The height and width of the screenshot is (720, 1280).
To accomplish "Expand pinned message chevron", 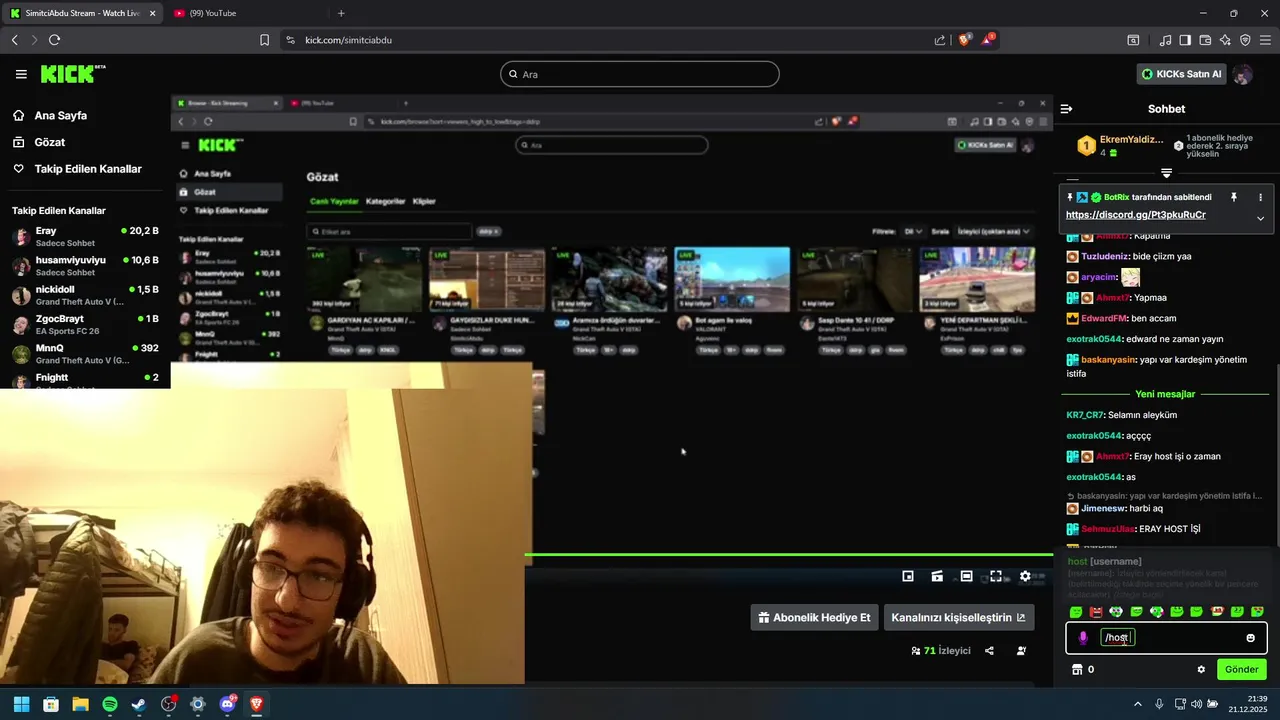I will coord(1260,218).
